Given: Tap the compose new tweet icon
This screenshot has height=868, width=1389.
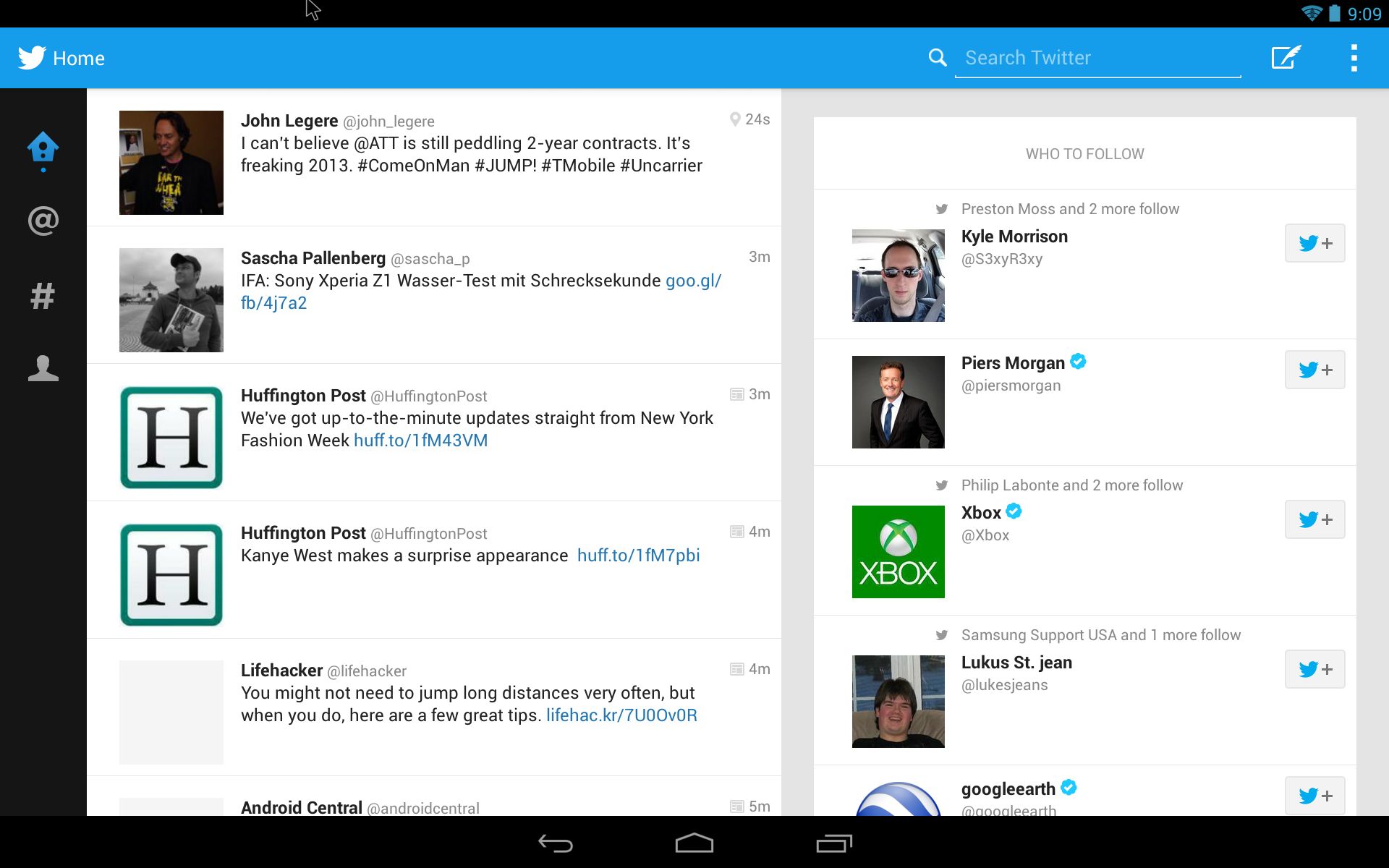Looking at the screenshot, I should [x=1286, y=58].
